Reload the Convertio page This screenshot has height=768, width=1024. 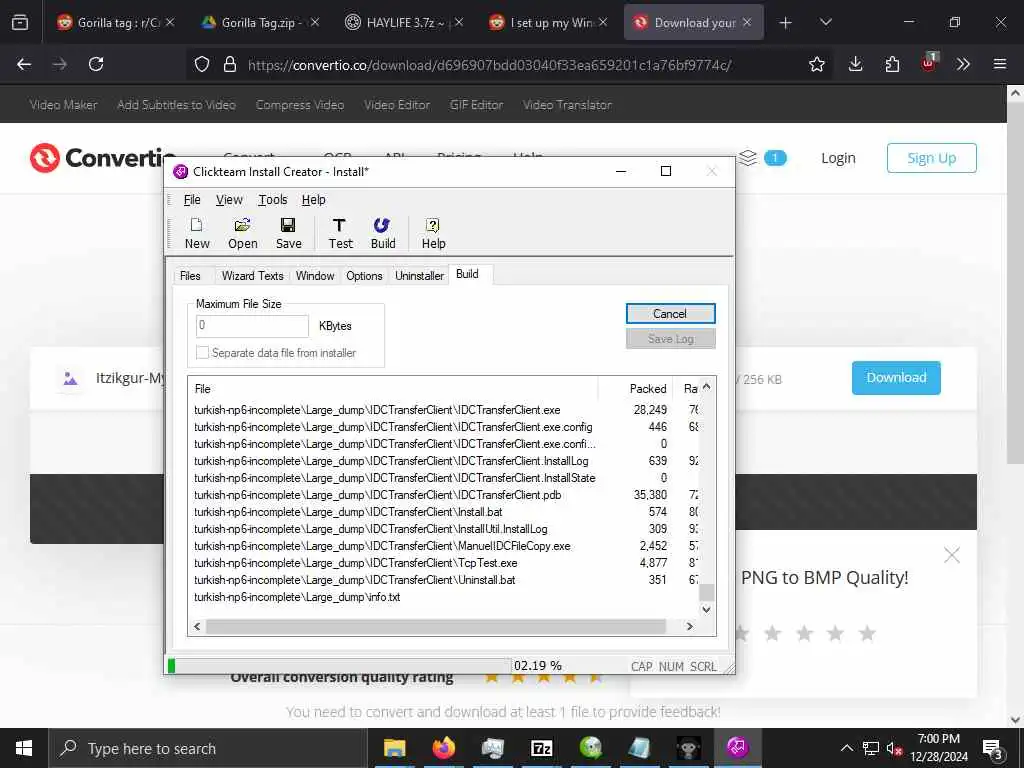pyautogui.click(x=96, y=64)
